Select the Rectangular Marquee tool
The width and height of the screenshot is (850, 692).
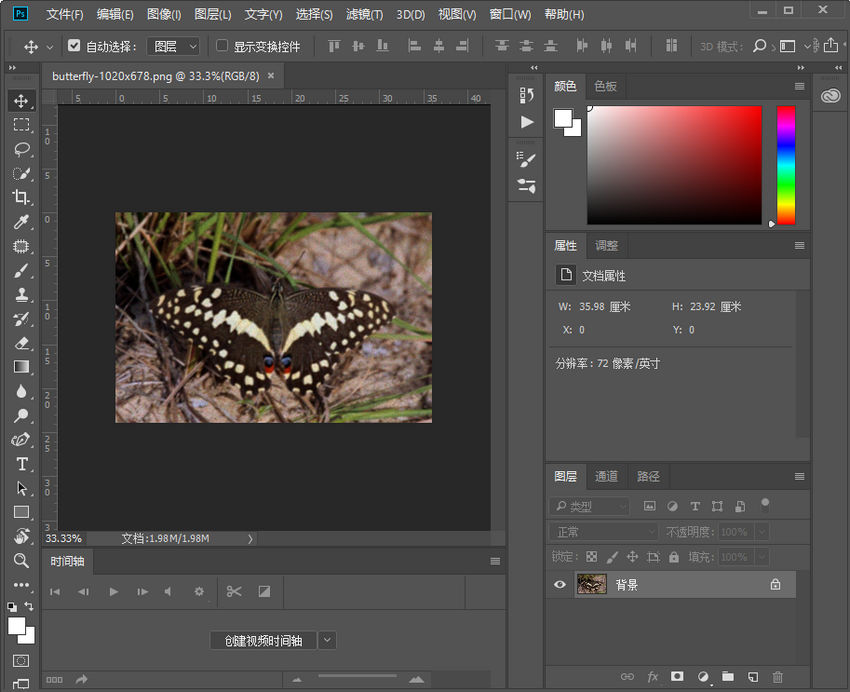pyautogui.click(x=21, y=125)
